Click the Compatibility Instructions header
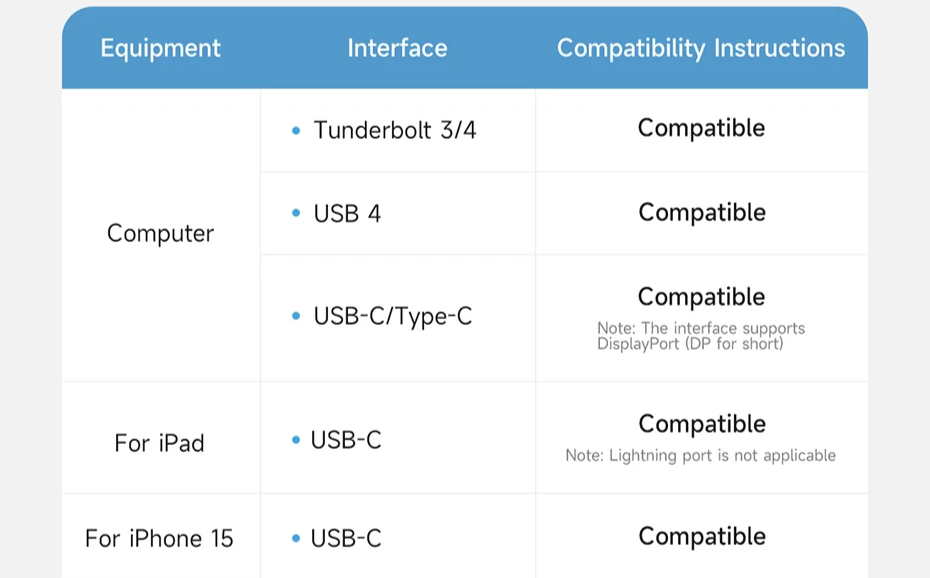The width and height of the screenshot is (930, 578). [701, 49]
